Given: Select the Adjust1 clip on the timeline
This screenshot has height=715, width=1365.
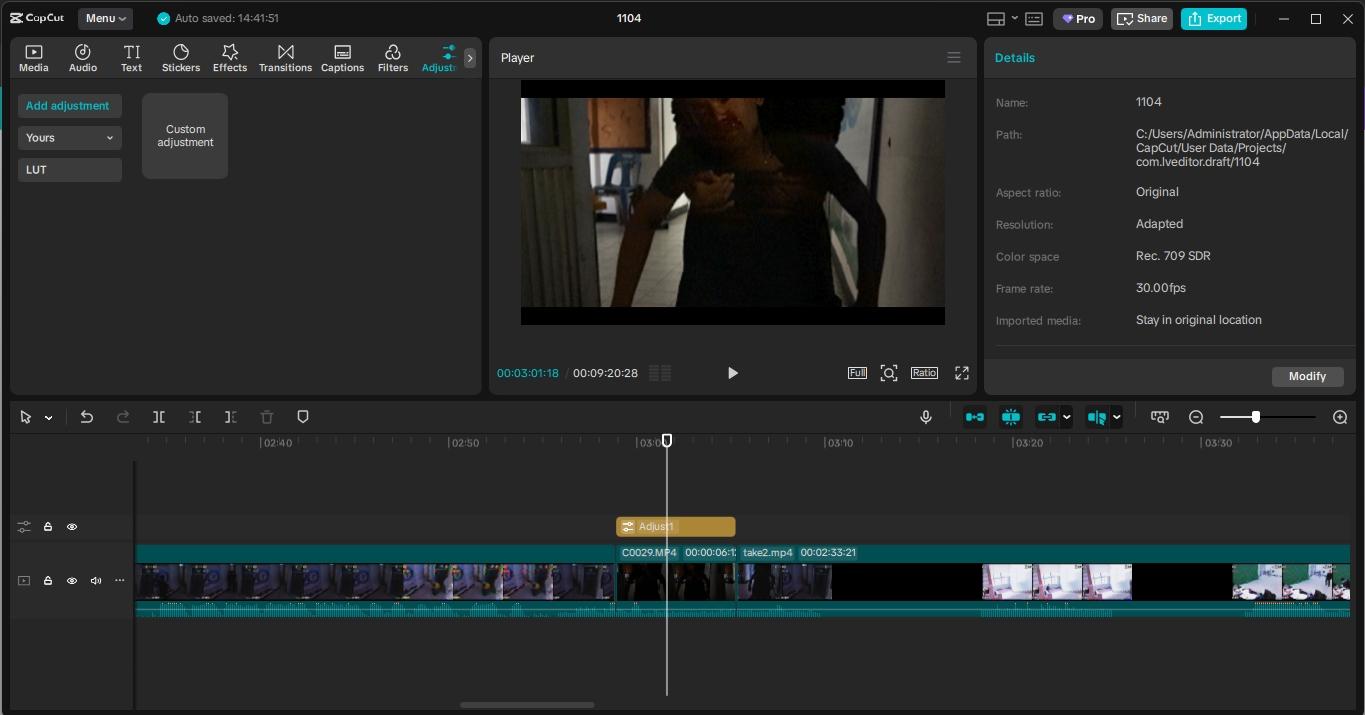Looking at the screenshot, I should 676,527.
